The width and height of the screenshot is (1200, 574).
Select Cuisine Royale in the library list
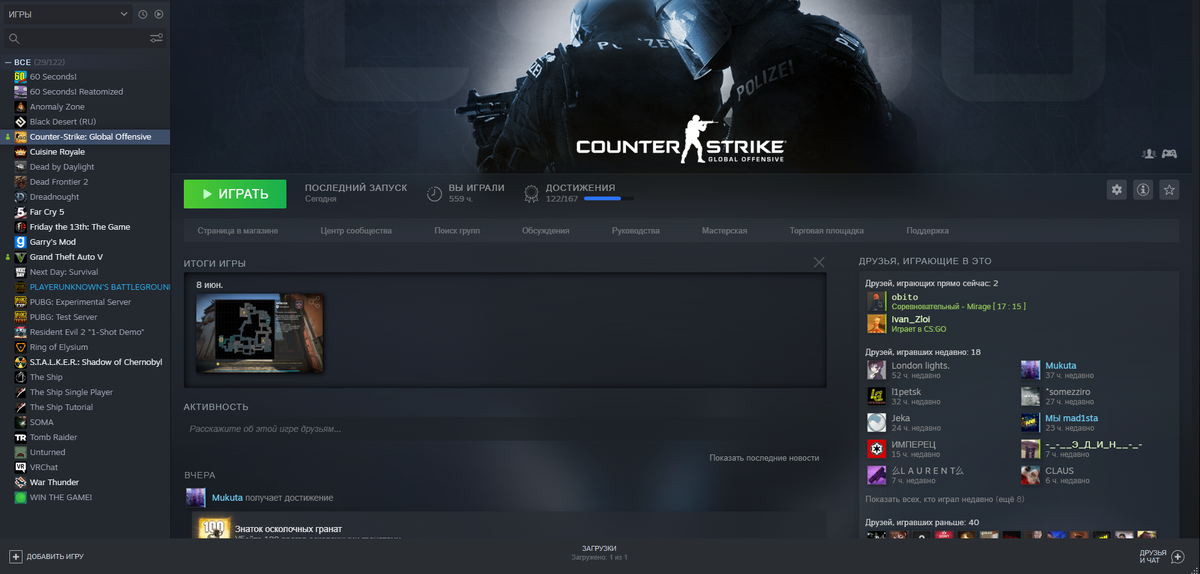coord(57,152)
